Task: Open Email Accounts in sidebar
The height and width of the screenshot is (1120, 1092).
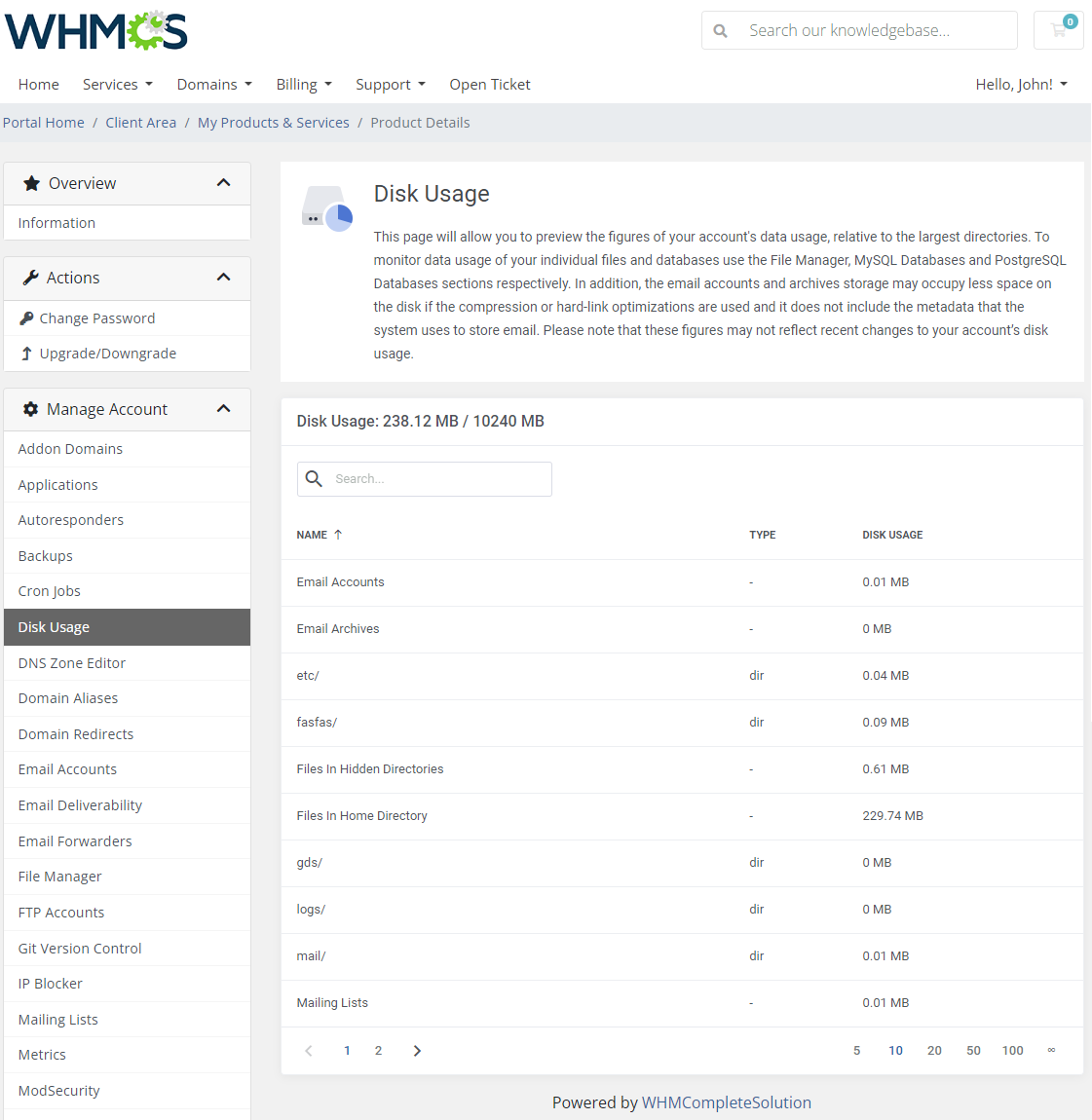Action: [x=128, y=769]
